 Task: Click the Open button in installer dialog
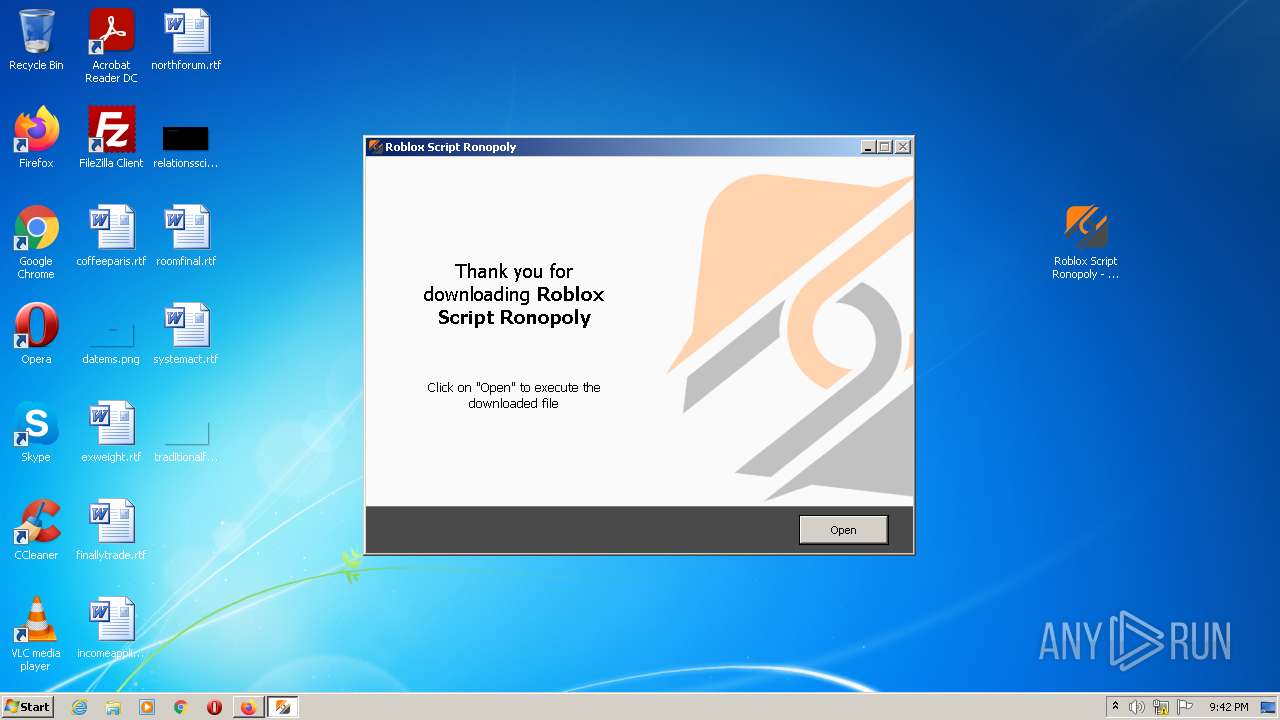(843, 530)
